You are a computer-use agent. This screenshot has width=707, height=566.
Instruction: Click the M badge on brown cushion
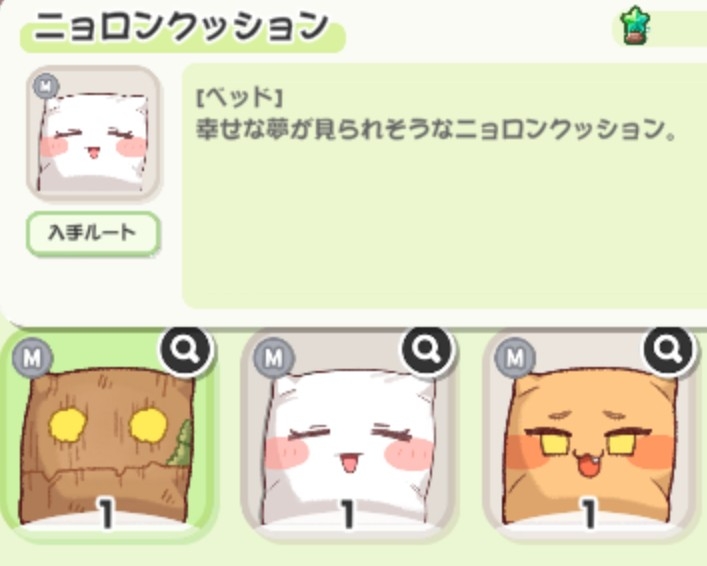tap(32, 358)
